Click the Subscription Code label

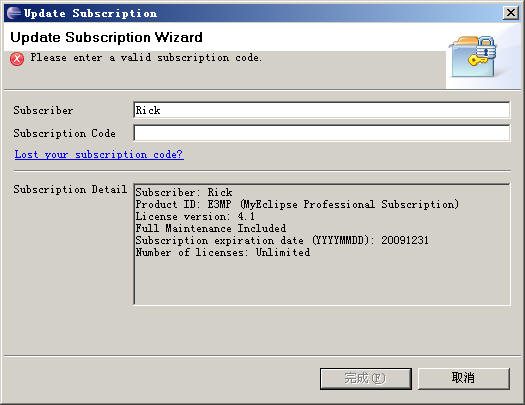pos(65,133)
